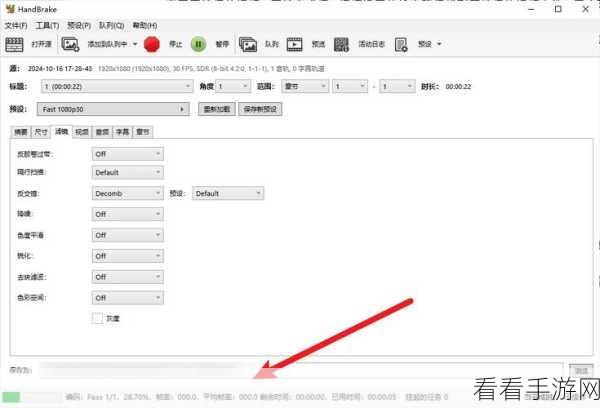Open the Fast 1080p30 preset selector
The height and width of the screenshot is (408, 600).
tap(113, 109)
